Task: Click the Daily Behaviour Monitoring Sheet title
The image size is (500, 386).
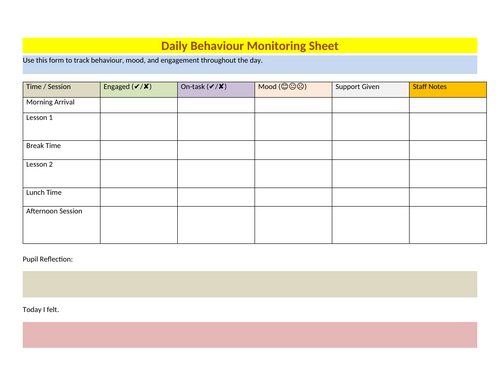Action: pyautogui.click(x=250, y=46)
